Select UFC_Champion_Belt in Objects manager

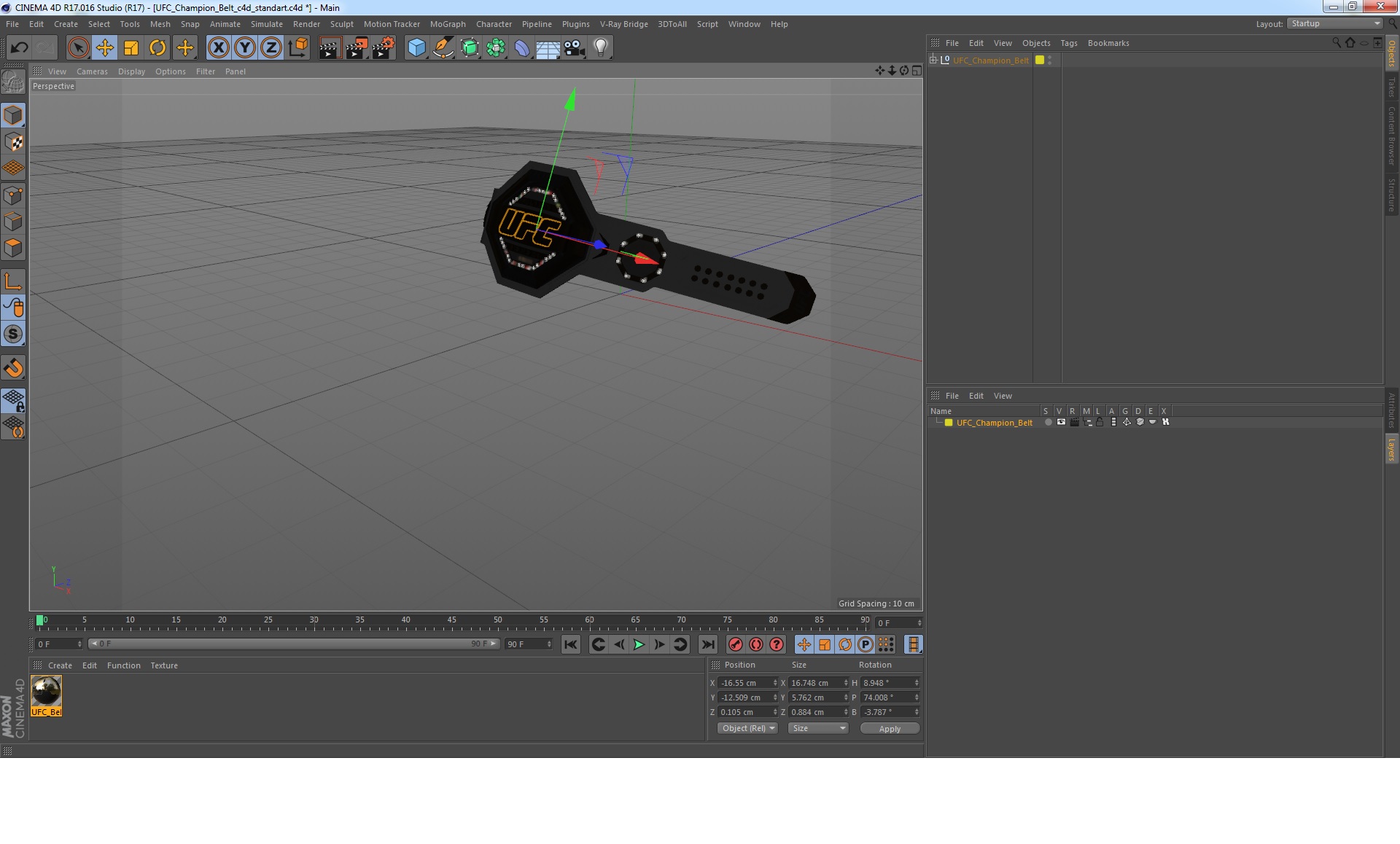[x=990, y=60]
